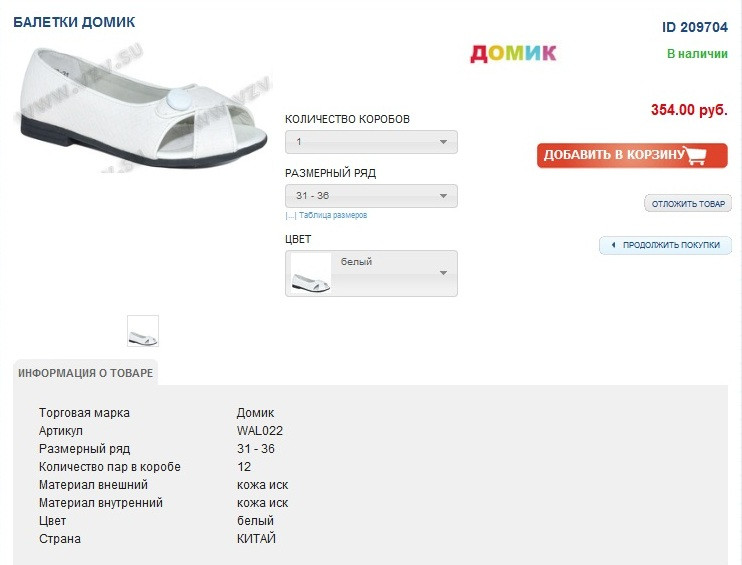Select the белый color option text

point(356,262)
